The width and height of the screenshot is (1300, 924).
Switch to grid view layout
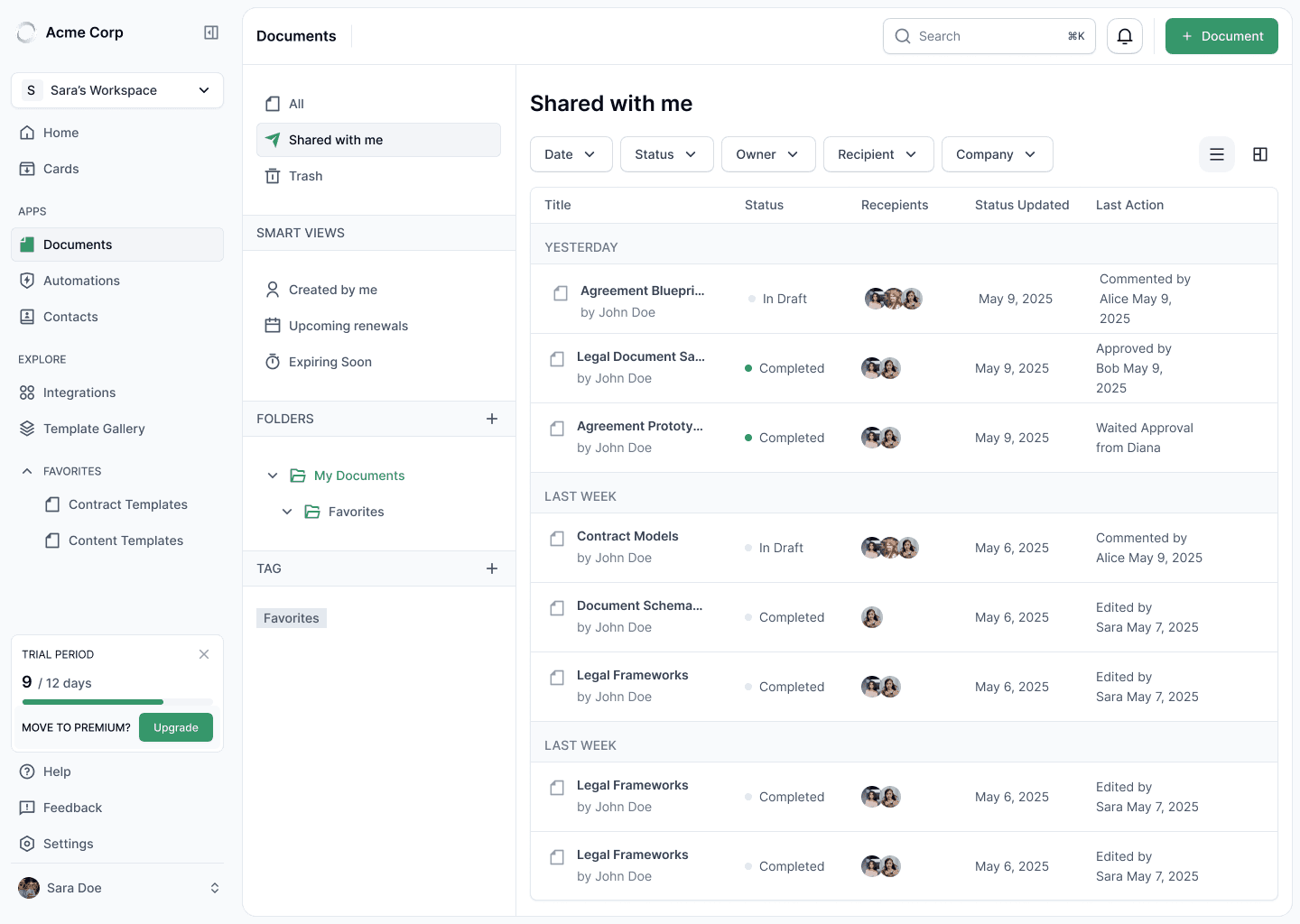(x=1260, y=154)
